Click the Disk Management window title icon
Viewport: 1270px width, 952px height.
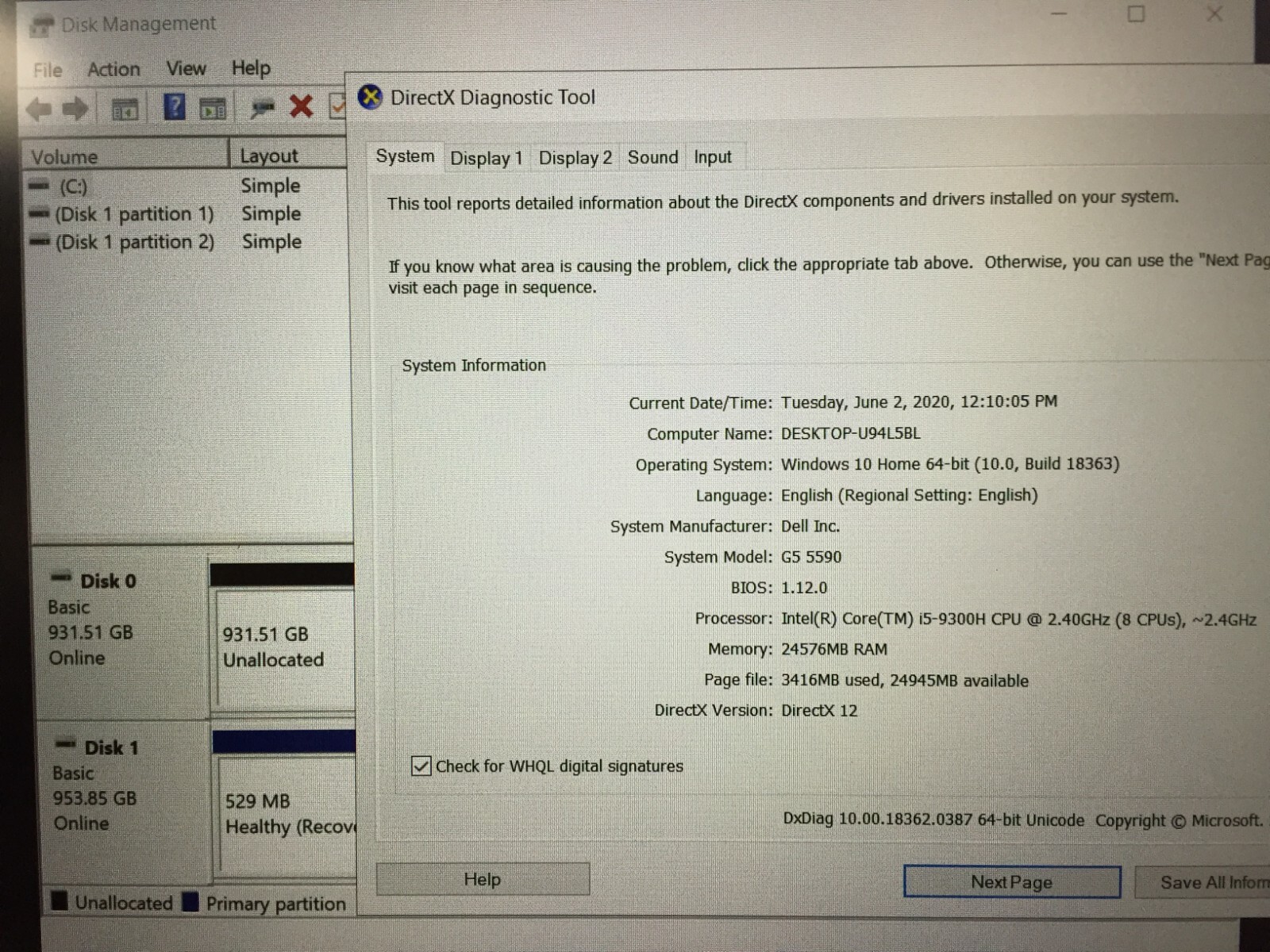(x=41, y=25)
